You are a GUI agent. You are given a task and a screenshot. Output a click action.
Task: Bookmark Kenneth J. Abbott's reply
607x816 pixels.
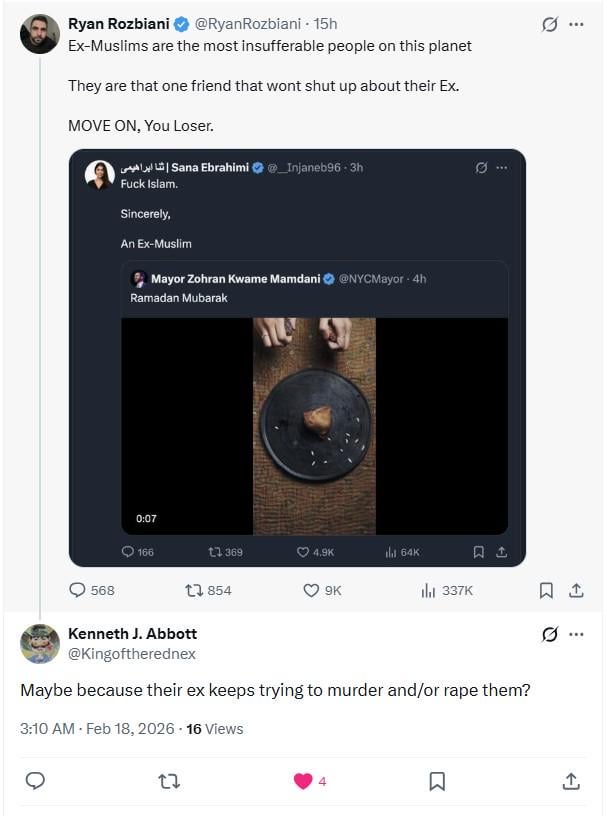coord(437,781)
